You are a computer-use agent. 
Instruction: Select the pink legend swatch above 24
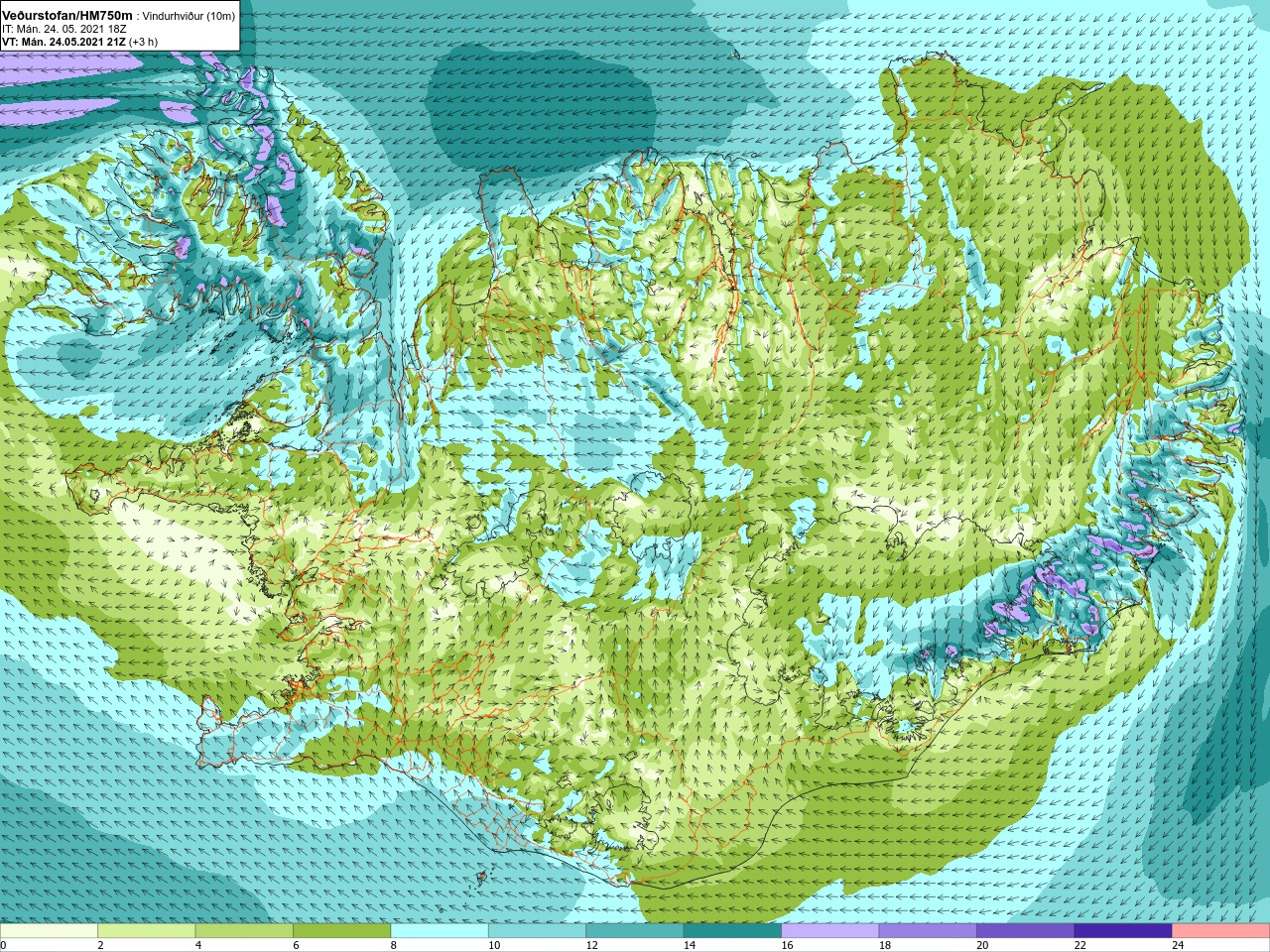coord(1221,932)
